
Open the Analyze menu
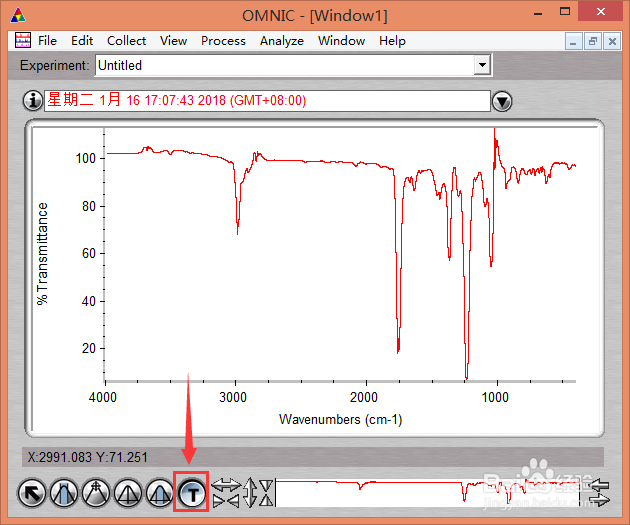[282, 41]
